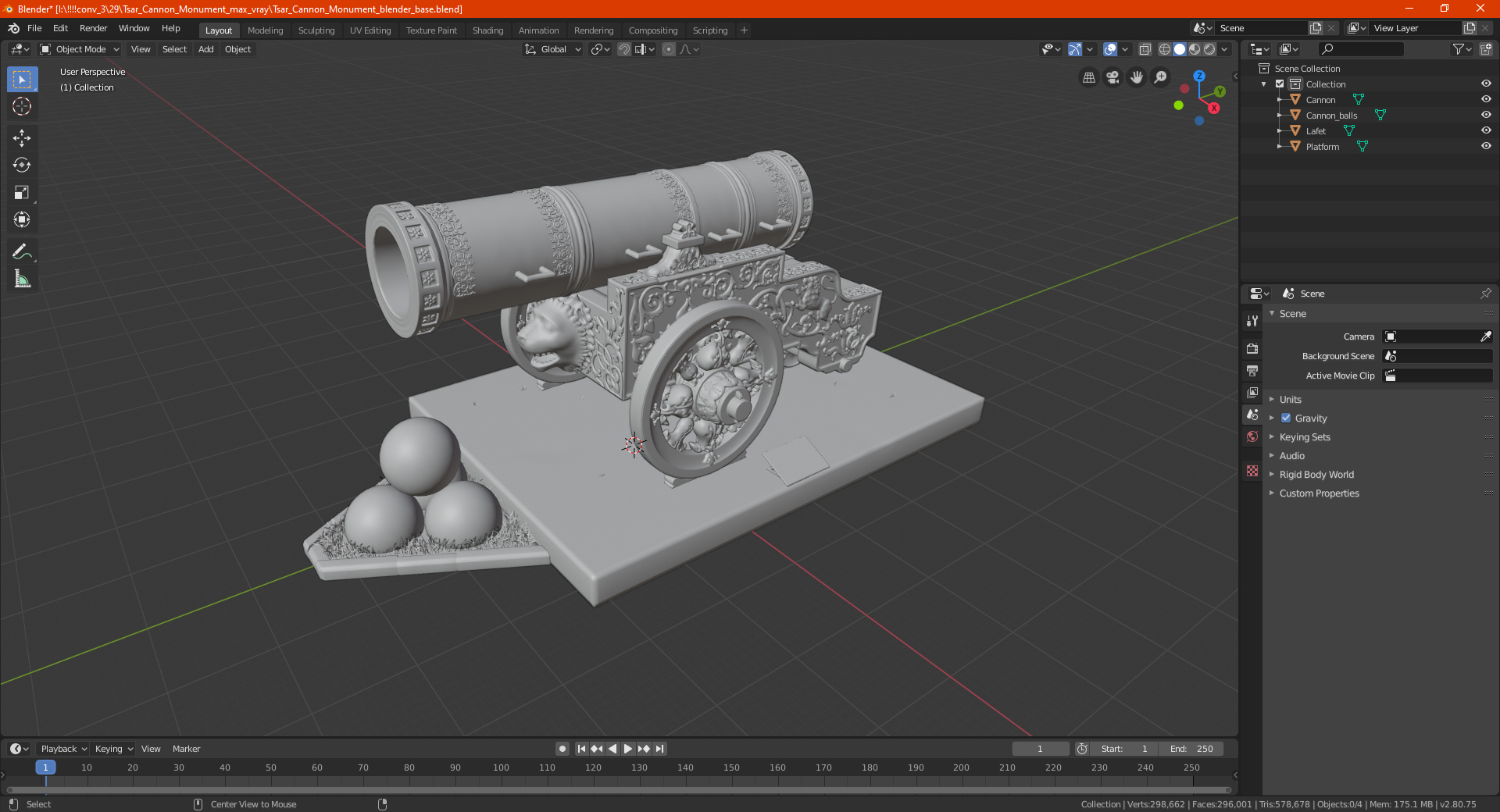Click the Cannon object mesh data icon

click(x=1359, y=99)
